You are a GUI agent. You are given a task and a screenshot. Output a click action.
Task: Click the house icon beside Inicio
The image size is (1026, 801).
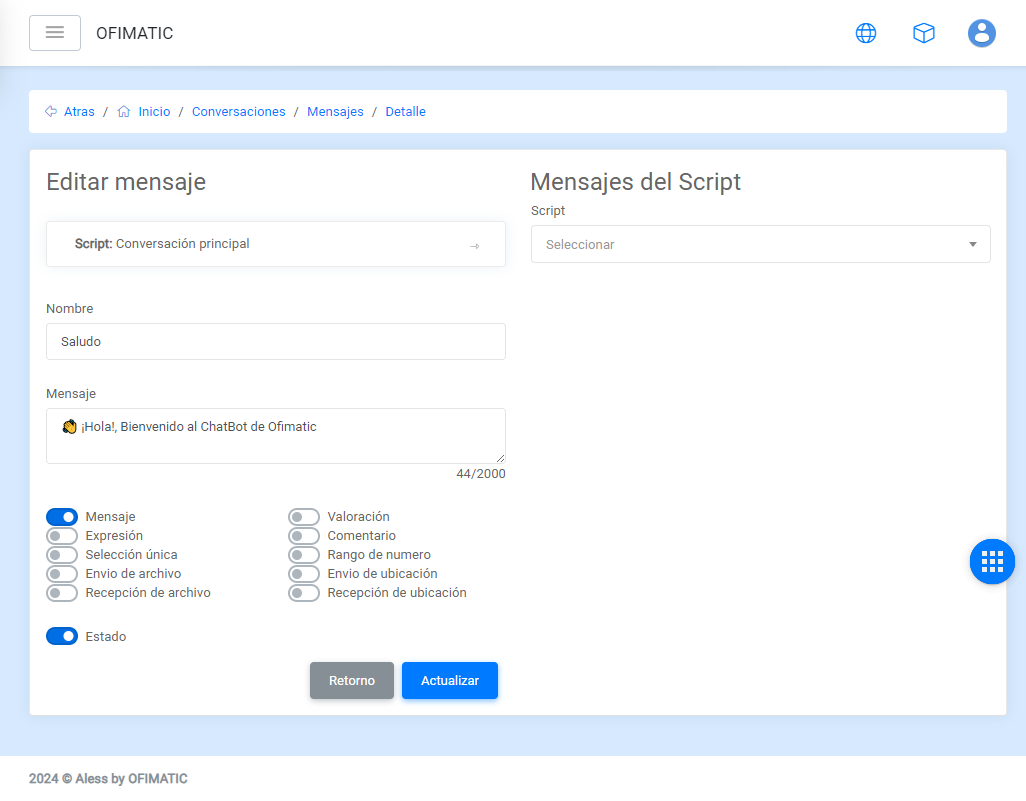pos(124,112)
